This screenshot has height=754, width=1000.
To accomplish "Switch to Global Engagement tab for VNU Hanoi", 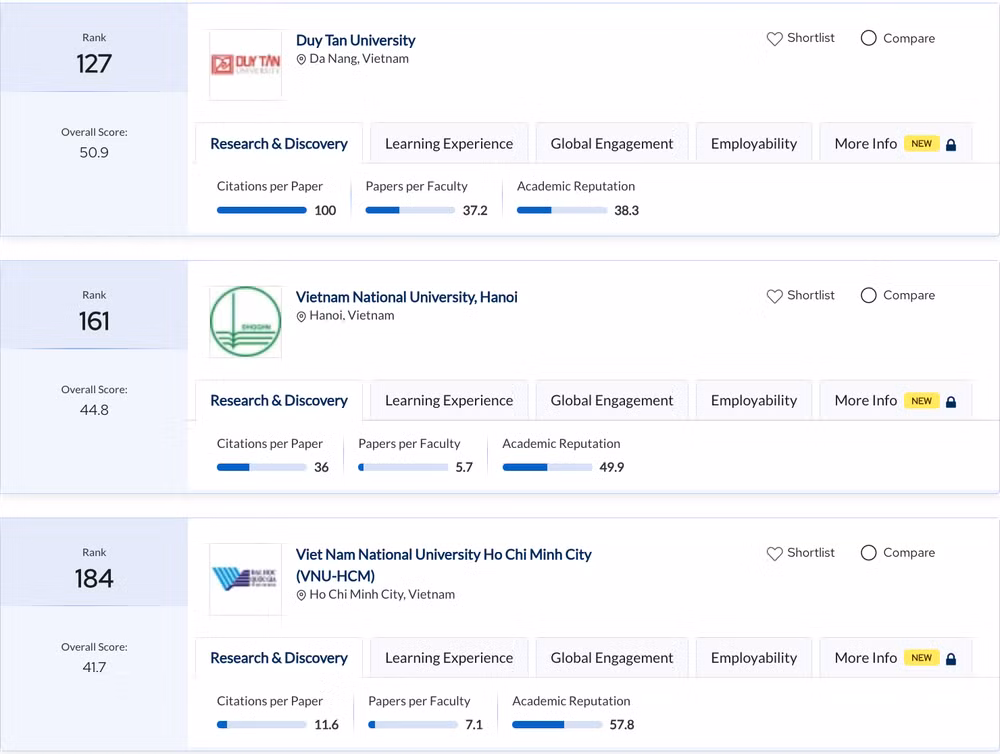I will tap(612, 401).
